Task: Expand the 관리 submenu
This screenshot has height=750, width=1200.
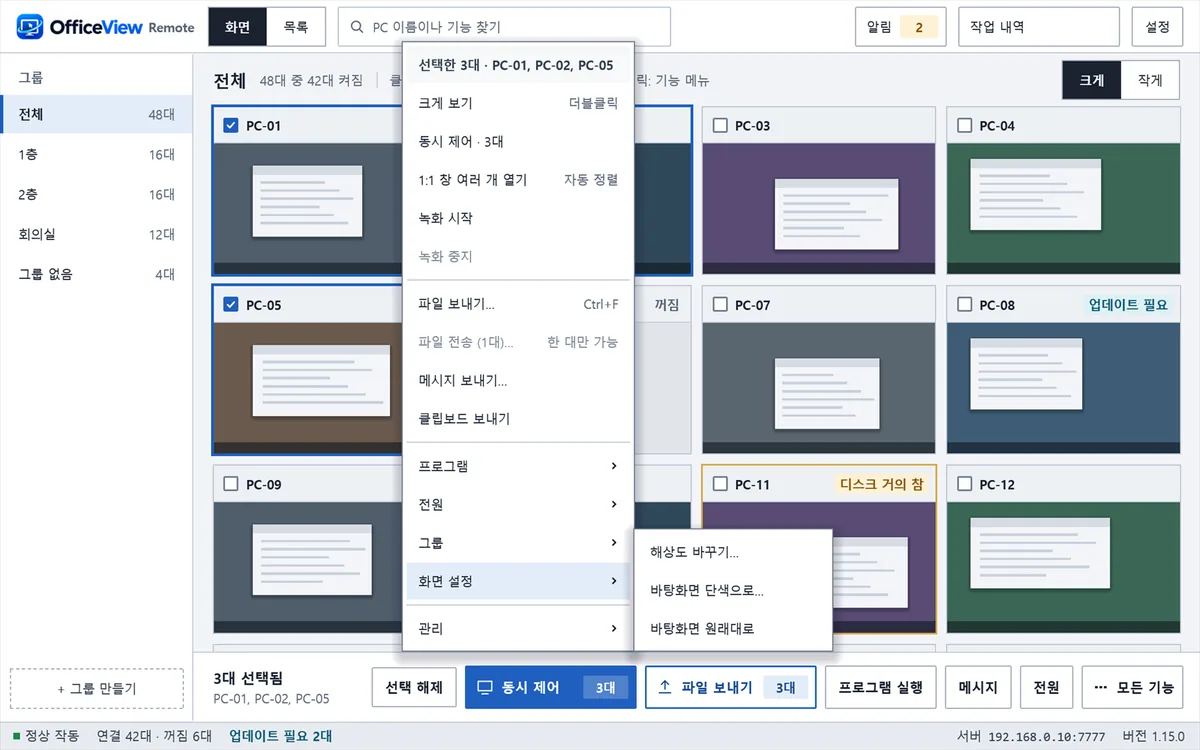Action: click(x=518, y=629)
